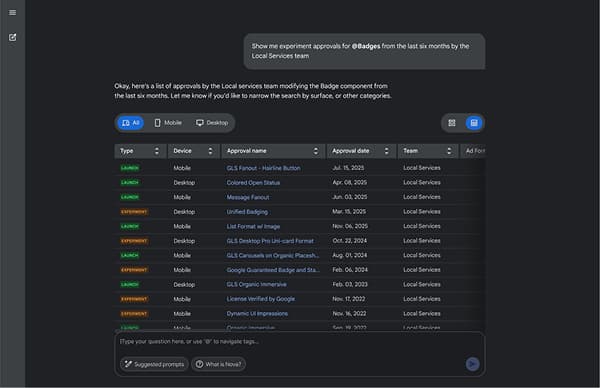Open Message Fanout approval link
600x388 pixels.
248,197
